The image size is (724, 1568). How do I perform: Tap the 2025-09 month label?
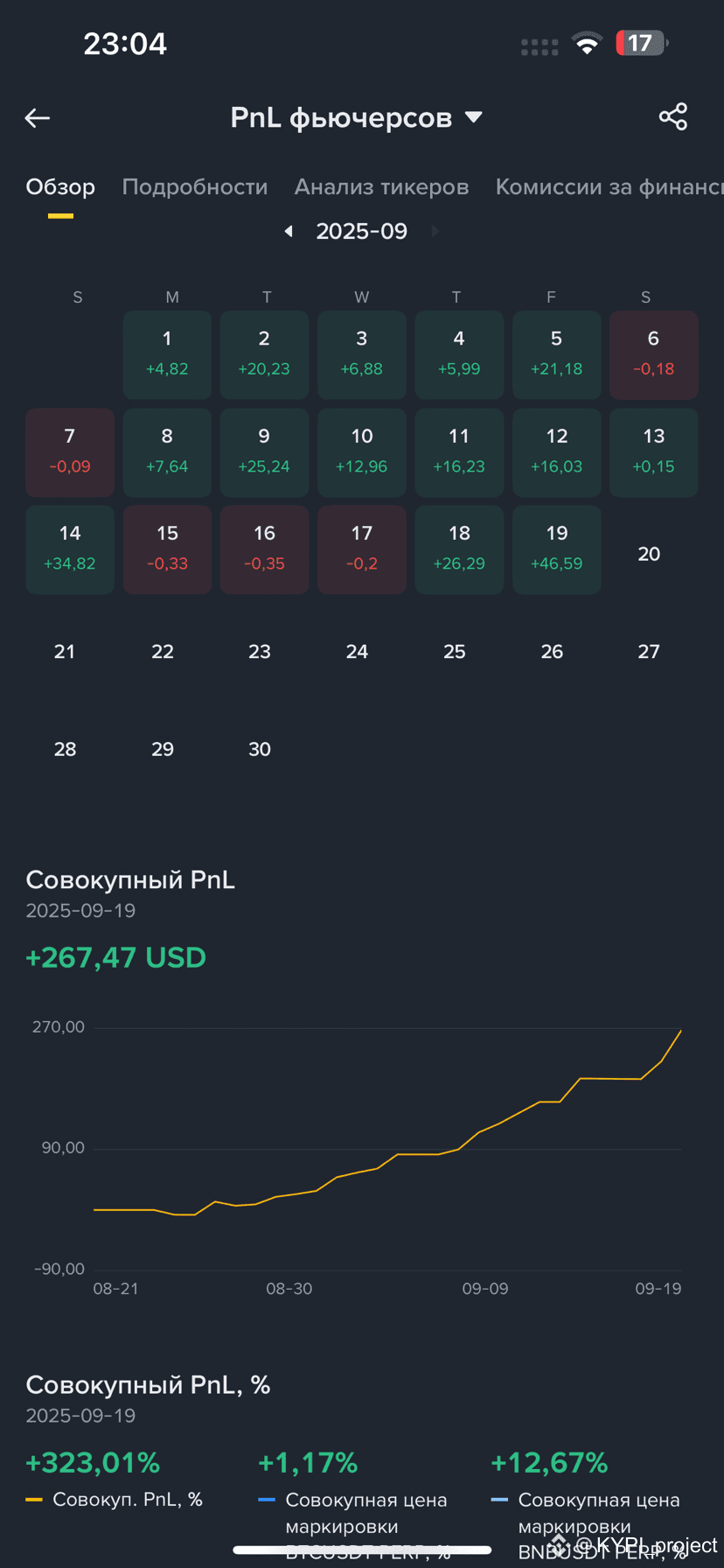(x=361, y=231)
